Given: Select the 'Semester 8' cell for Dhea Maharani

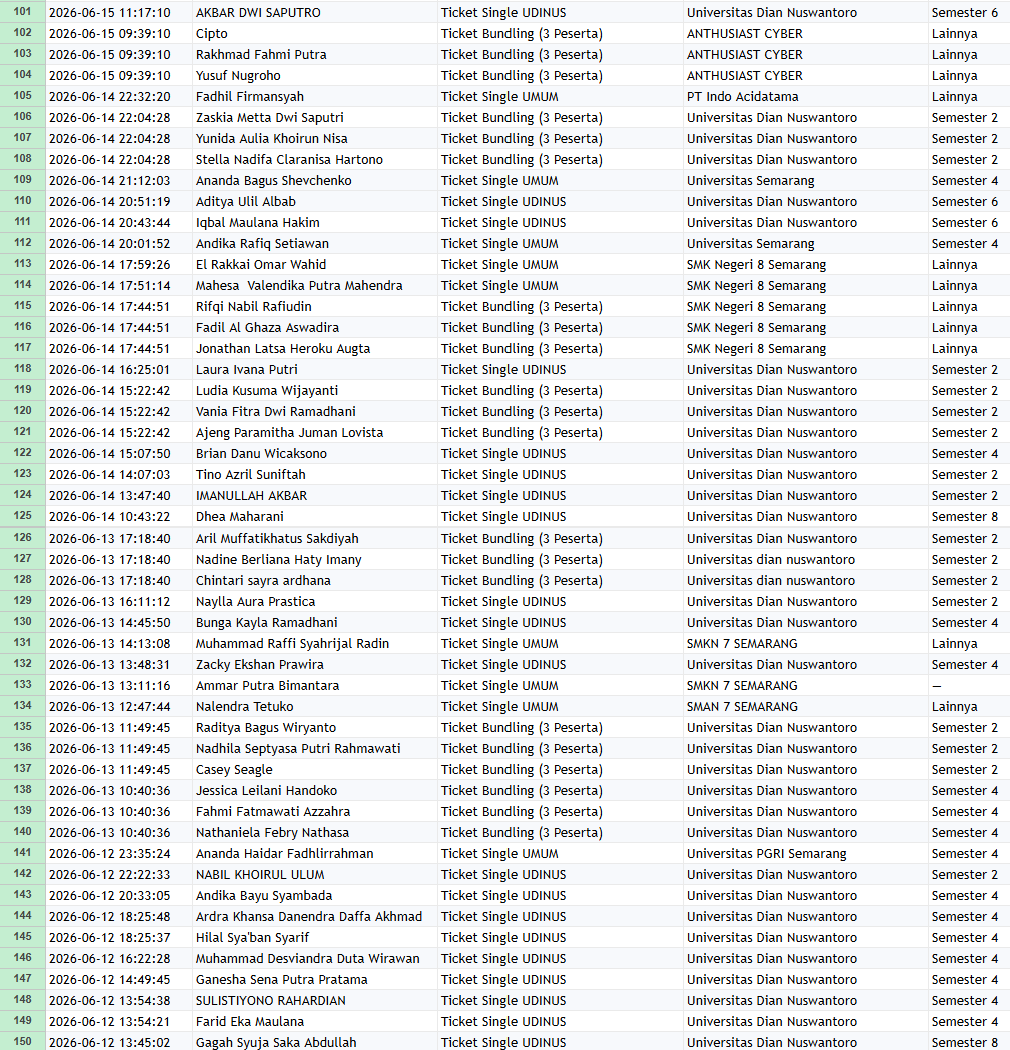Looking at the screenshot, I should [x=968, y=516].
